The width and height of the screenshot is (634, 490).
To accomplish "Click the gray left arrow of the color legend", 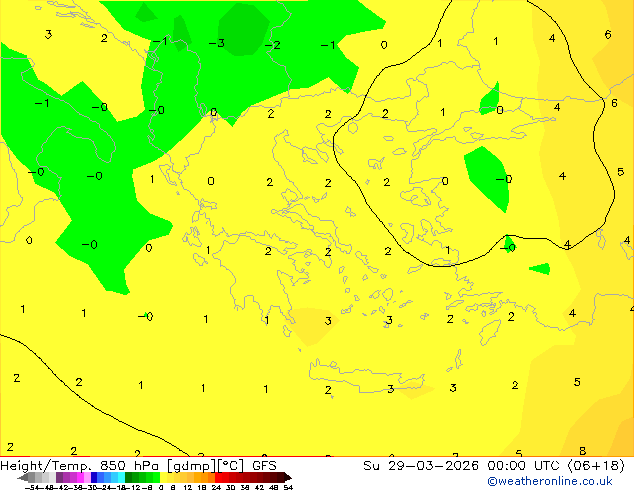I will tap(23, 478).
